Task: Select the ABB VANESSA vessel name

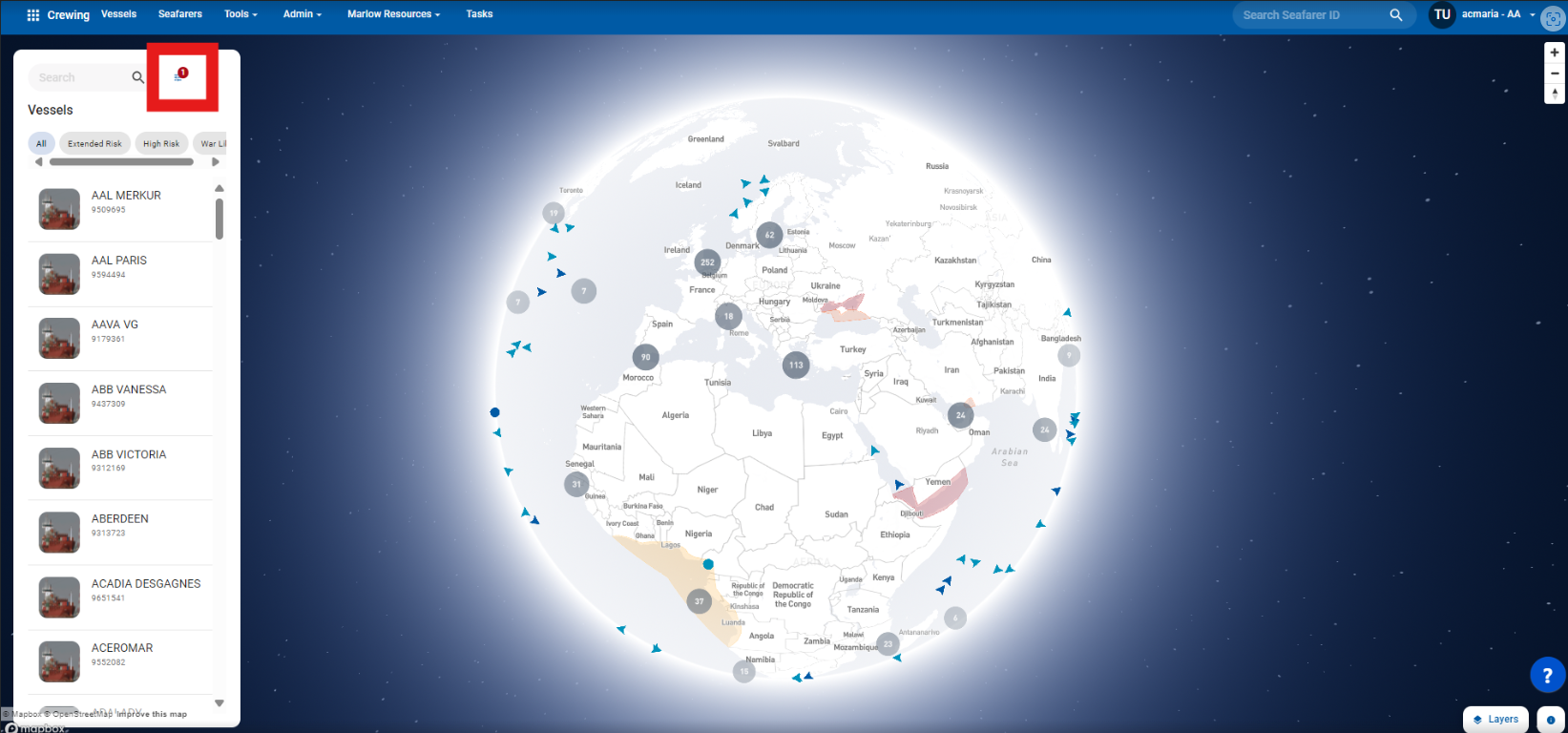Action: [x=129, y=389]
